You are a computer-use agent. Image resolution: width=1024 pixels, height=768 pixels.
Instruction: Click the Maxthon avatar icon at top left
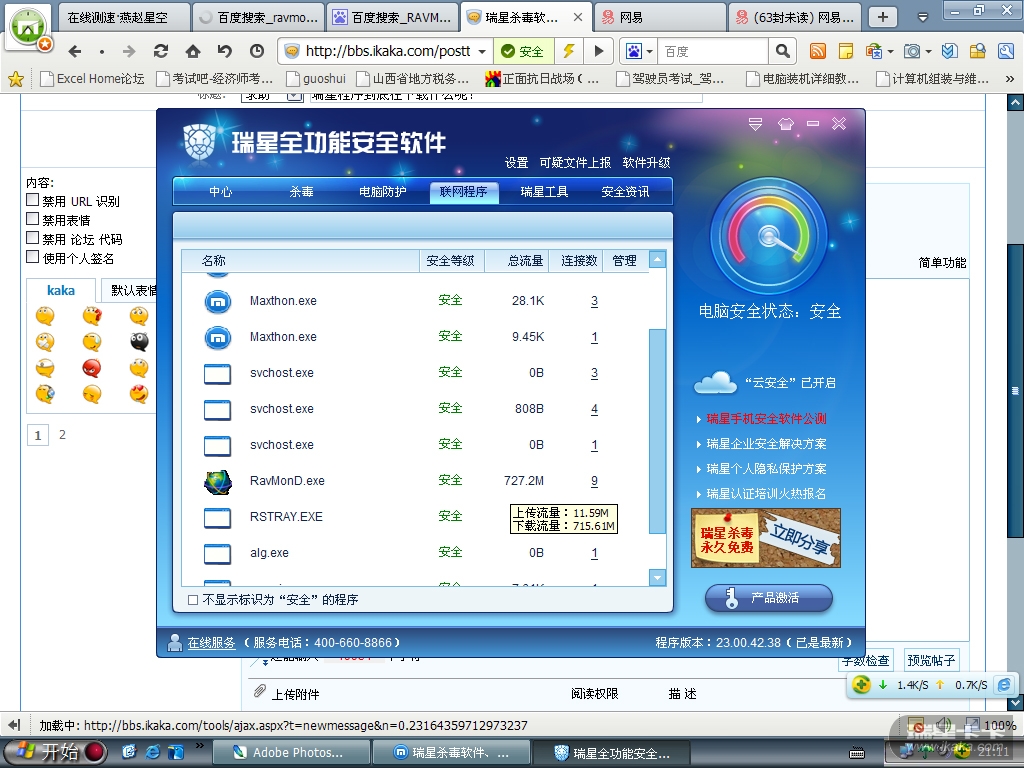click(x=27, y=27)
